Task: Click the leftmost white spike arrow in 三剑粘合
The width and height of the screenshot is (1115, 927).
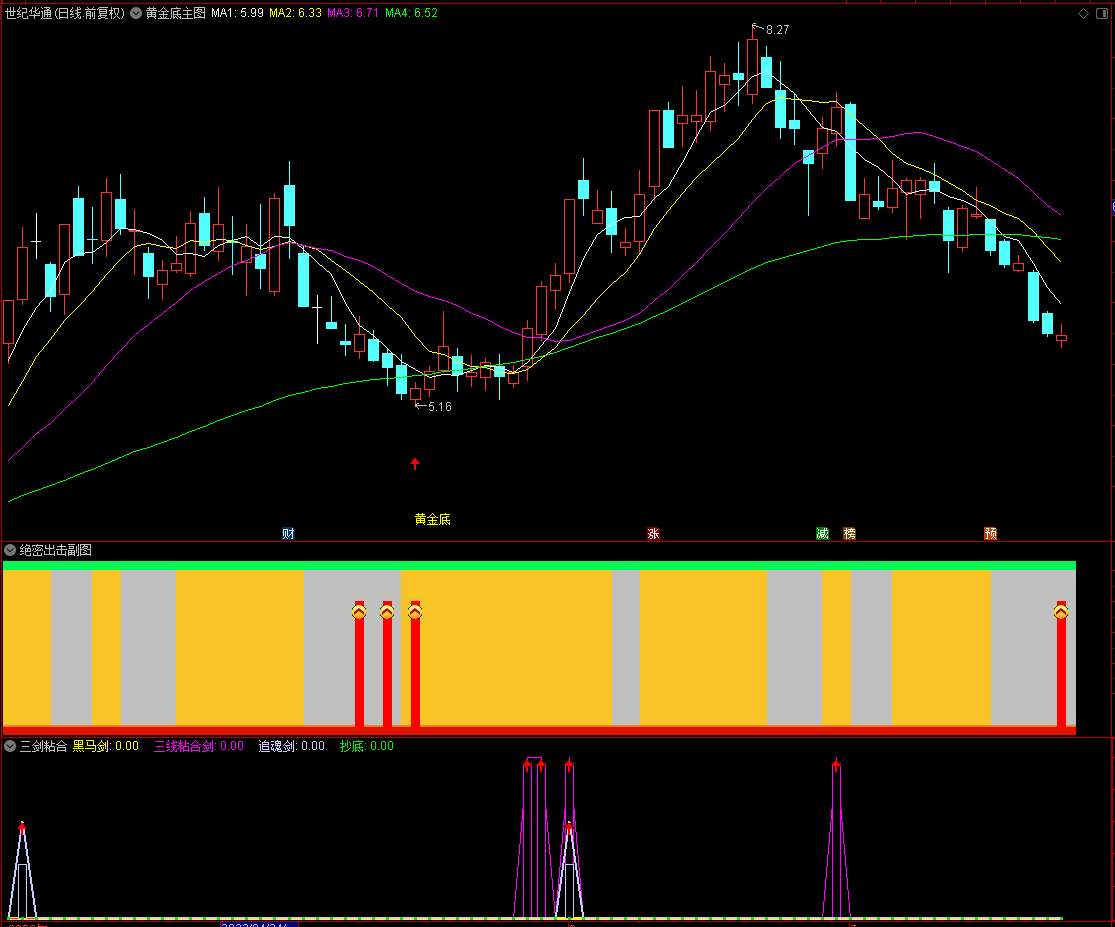Action: coord(22,826)
